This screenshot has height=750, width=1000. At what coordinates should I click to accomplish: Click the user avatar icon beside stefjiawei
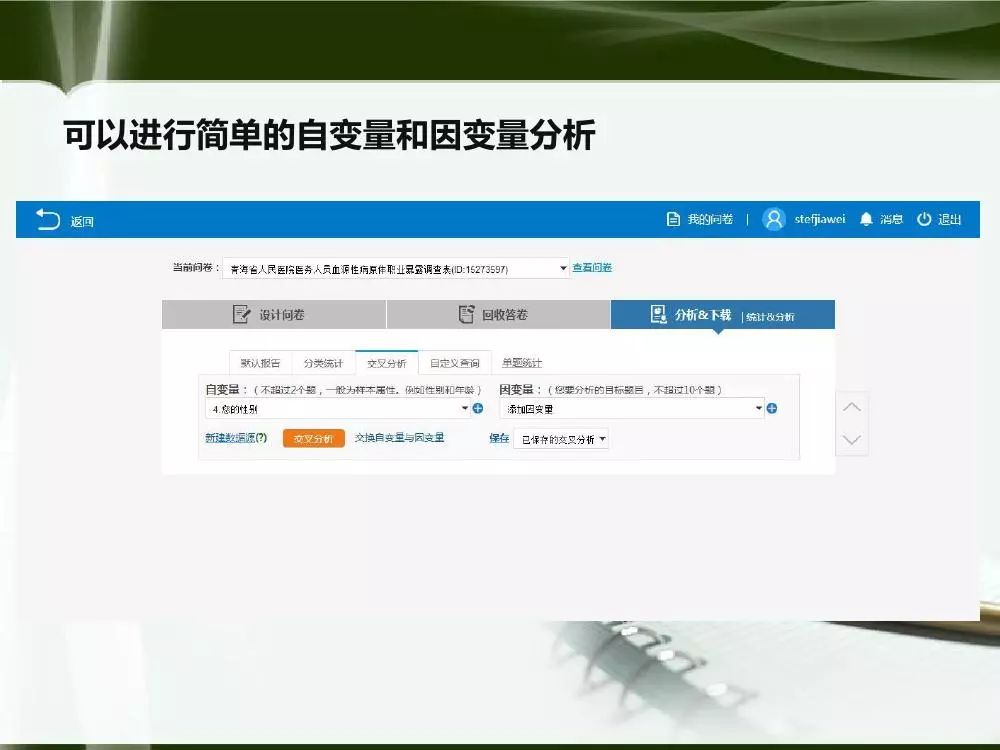click(774, 220)
